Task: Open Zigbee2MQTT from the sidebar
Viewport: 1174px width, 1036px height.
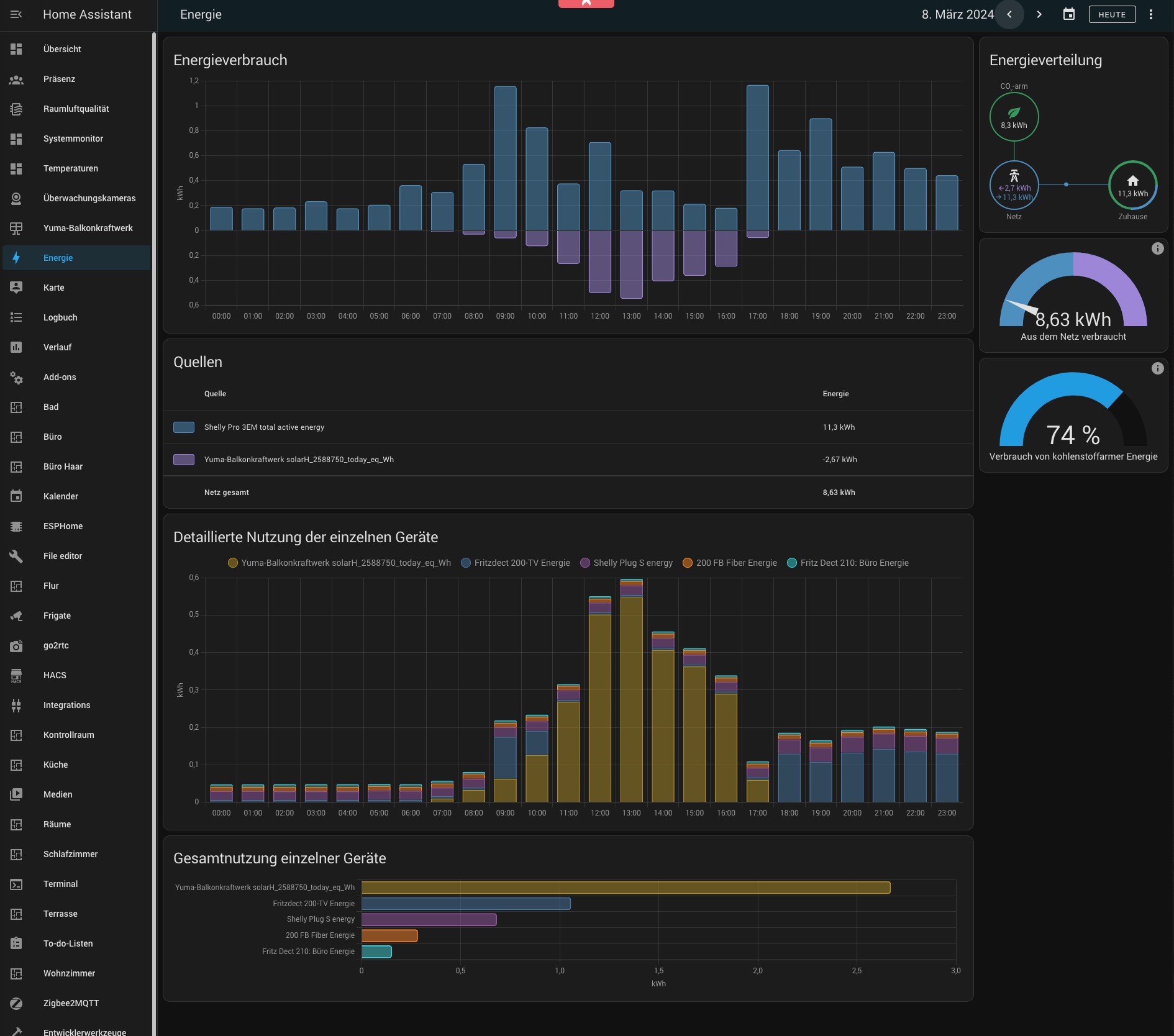Action: click(71, 1003)
